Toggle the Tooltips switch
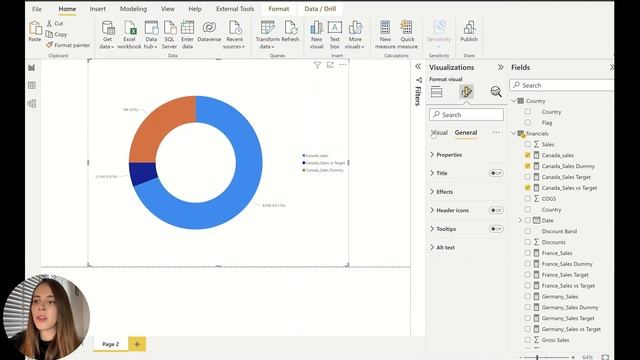This screenshot has width=640, height=360. pos(496,229)
